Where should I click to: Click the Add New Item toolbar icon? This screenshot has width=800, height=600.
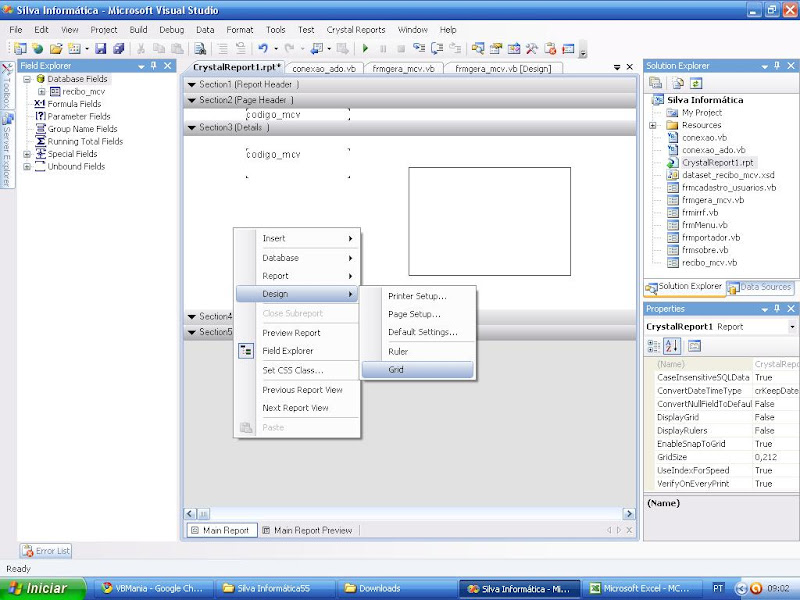[74, 48]
